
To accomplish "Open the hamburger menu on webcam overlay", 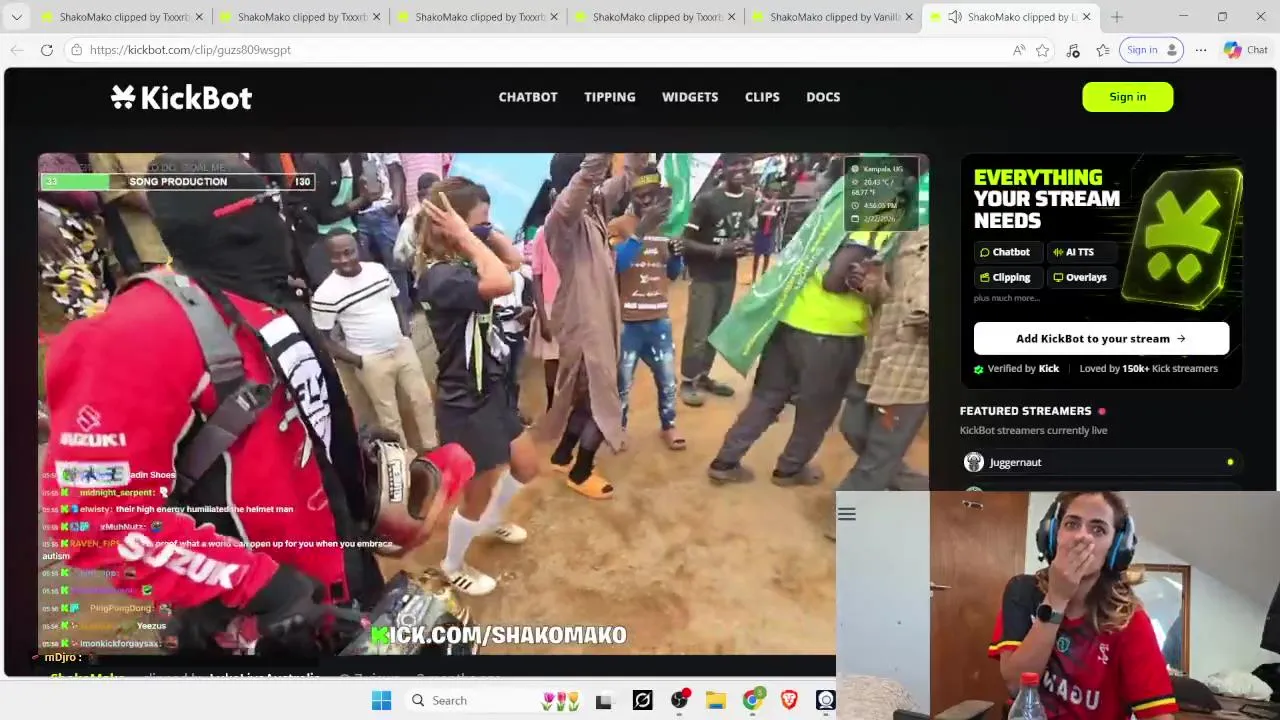I will 847,514.
